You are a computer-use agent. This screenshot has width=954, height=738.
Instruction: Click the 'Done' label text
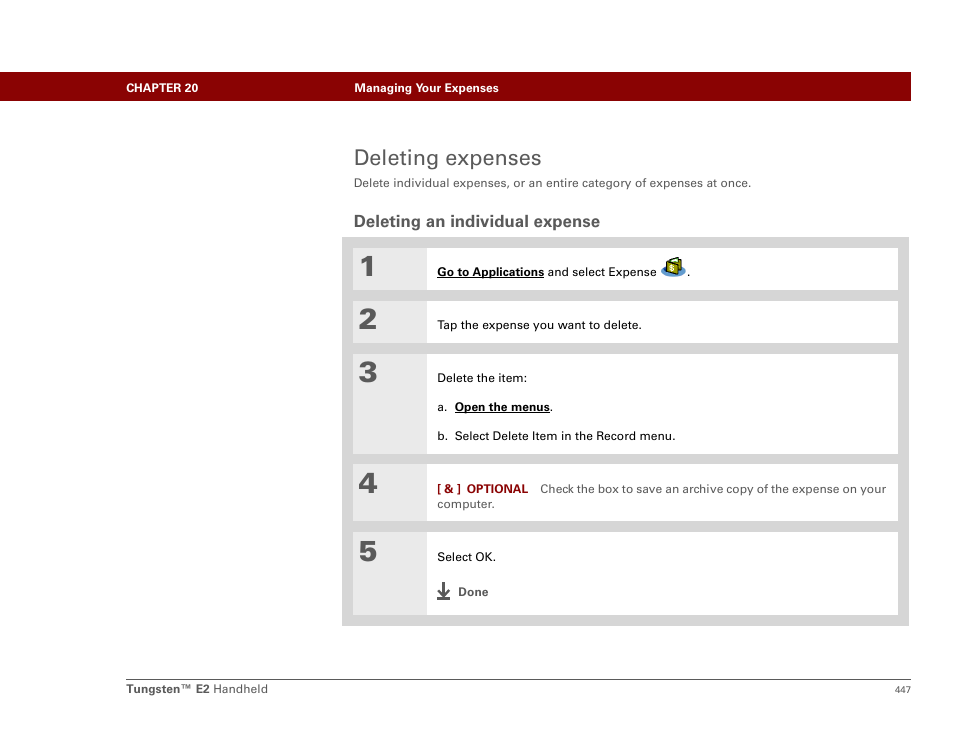coord(473,592)
